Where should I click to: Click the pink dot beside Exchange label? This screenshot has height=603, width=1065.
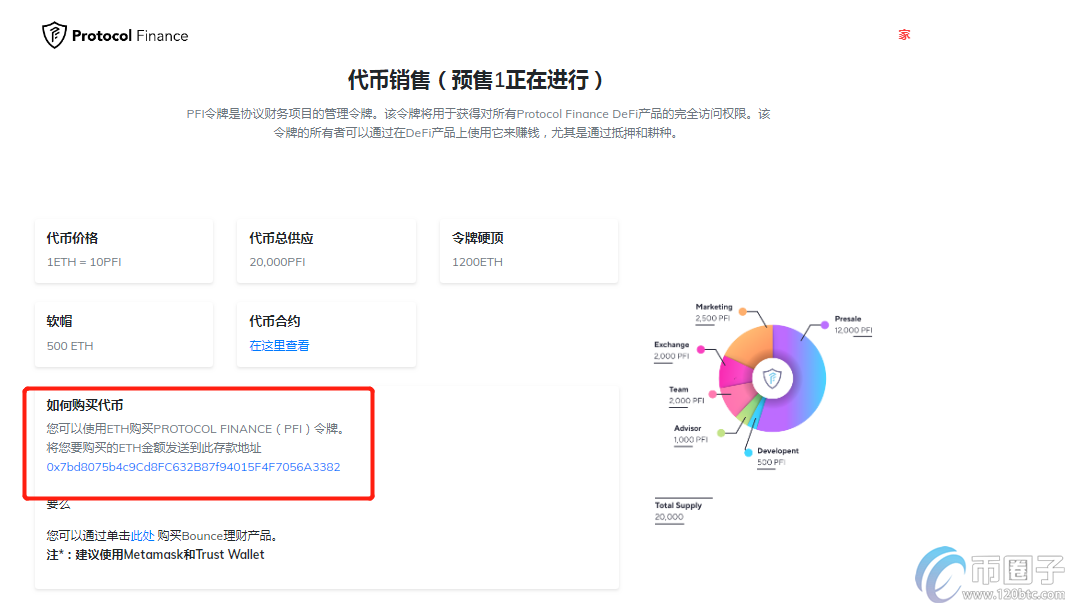(700, 350)
